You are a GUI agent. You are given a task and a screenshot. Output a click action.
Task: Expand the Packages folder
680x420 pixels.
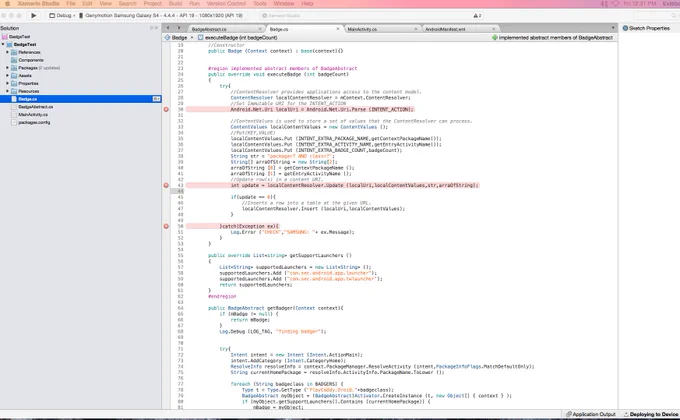(x=7, y=68)
